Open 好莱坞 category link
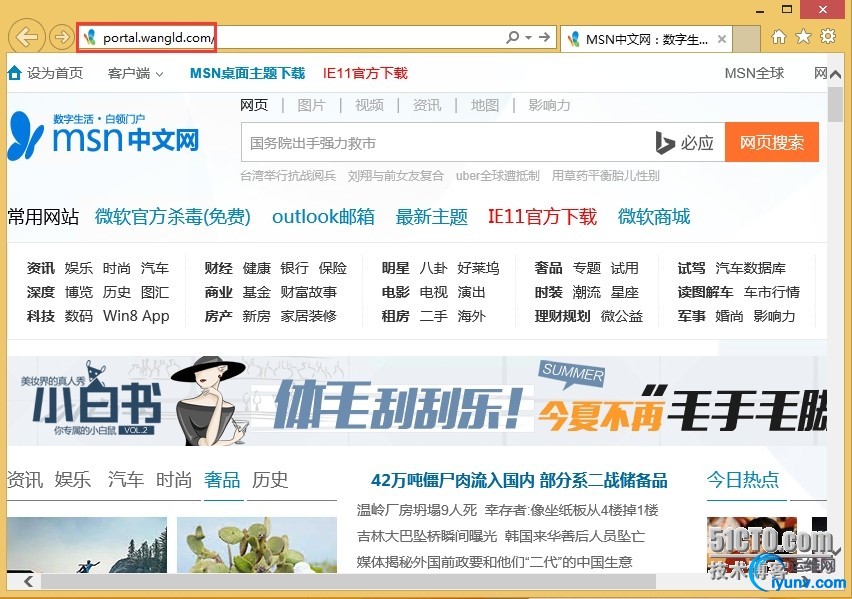This screenshot has width=852, height=599. 478,268
